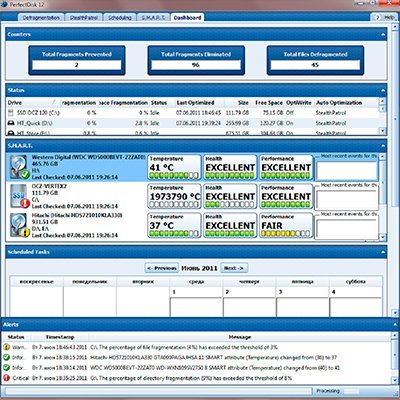This screenshot has height=400, width=400.
Task: Collapse the S.M.A.R.T. panel
Action: (383, 146)
